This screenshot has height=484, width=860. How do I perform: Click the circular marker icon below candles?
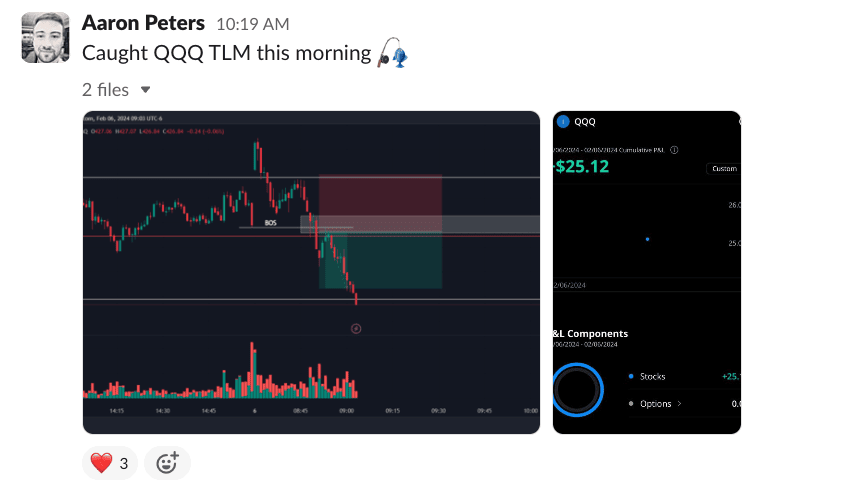(x=356, y=328)
